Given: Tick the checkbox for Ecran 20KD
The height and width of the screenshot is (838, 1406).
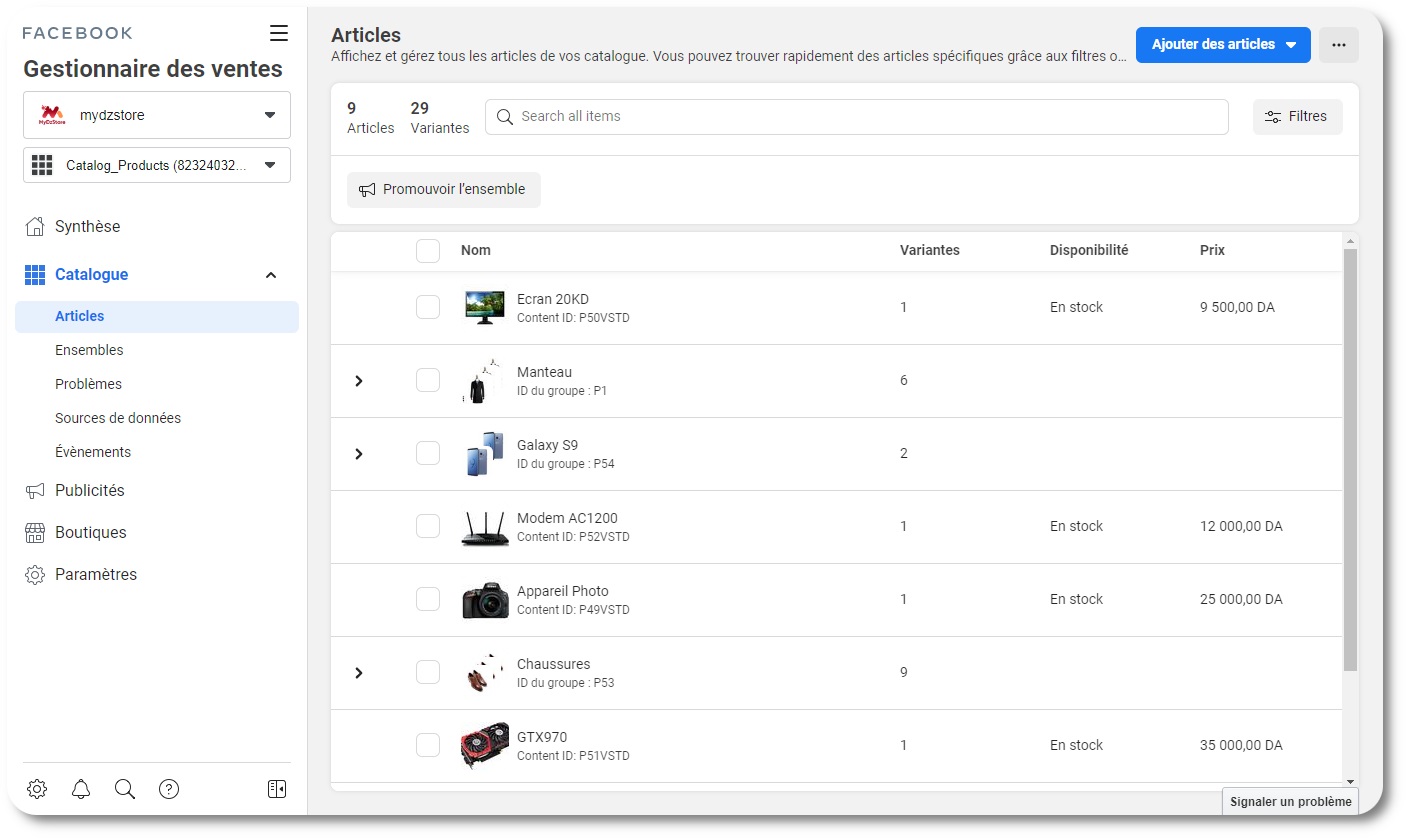Looking at the screenshot, I should coord(428,307).
